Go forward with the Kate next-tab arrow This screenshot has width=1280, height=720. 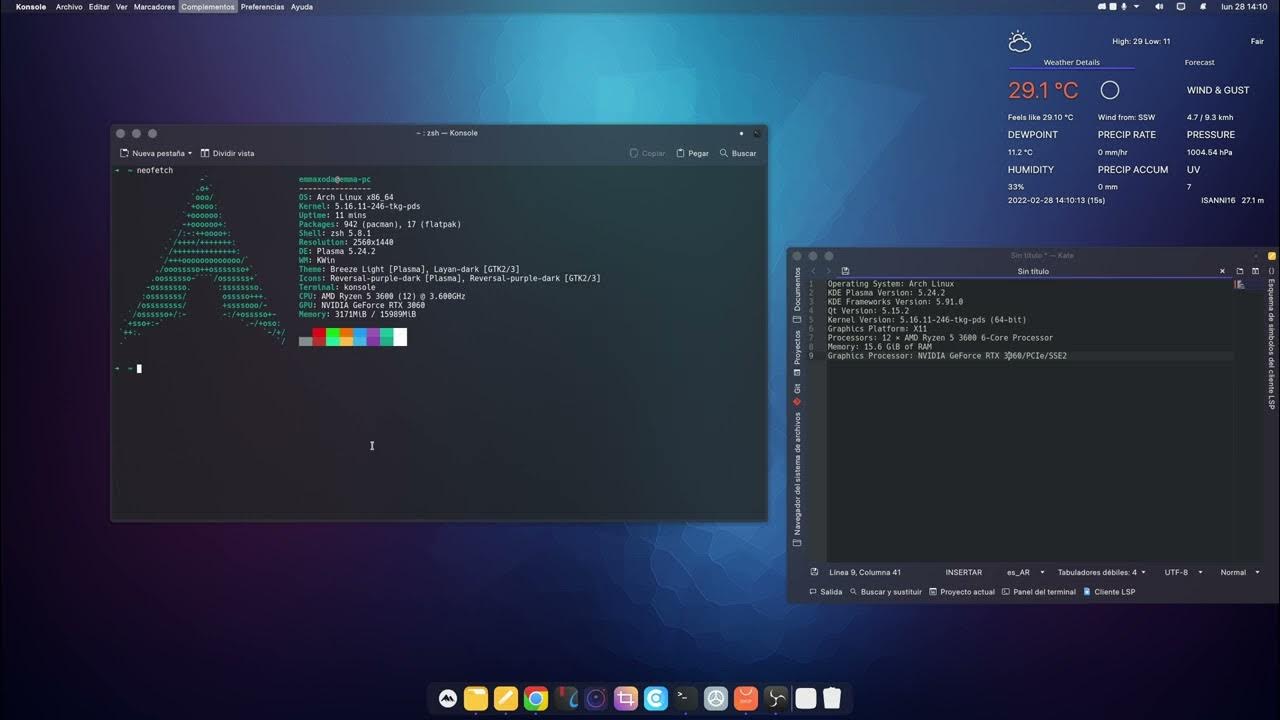828,271
